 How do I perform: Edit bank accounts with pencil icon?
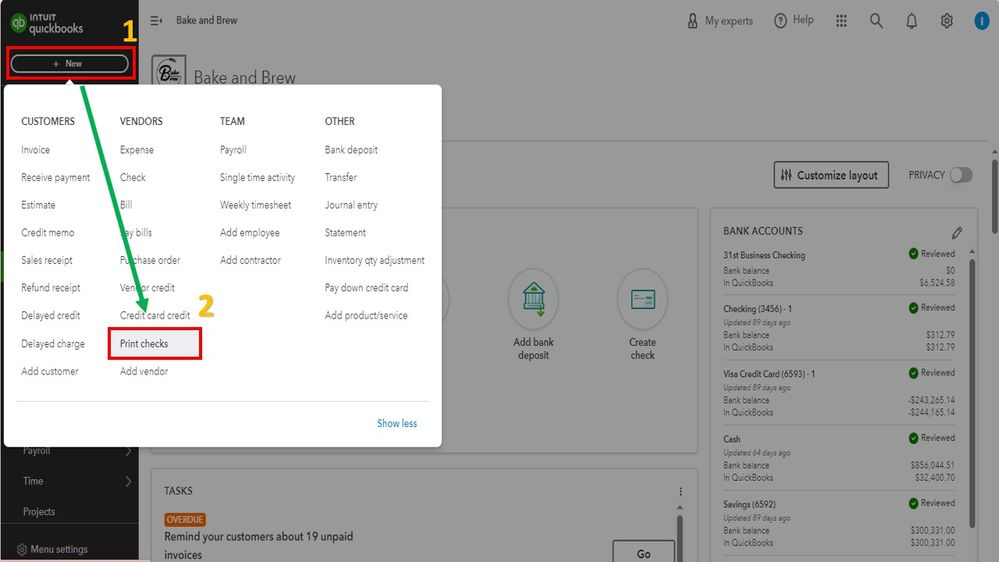pyautogui.click(x=957, y=233)
